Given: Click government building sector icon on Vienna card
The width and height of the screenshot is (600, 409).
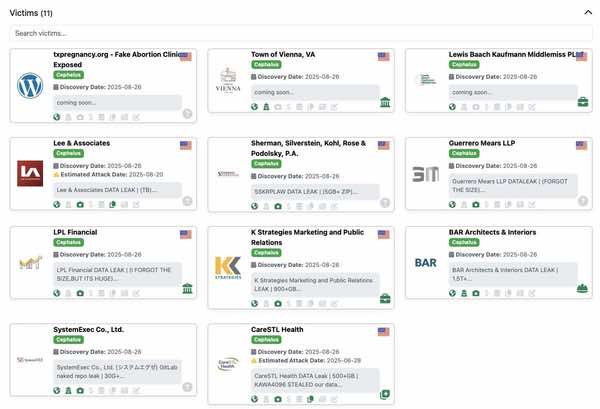Looking at the screenshot, I should (385, 102).
